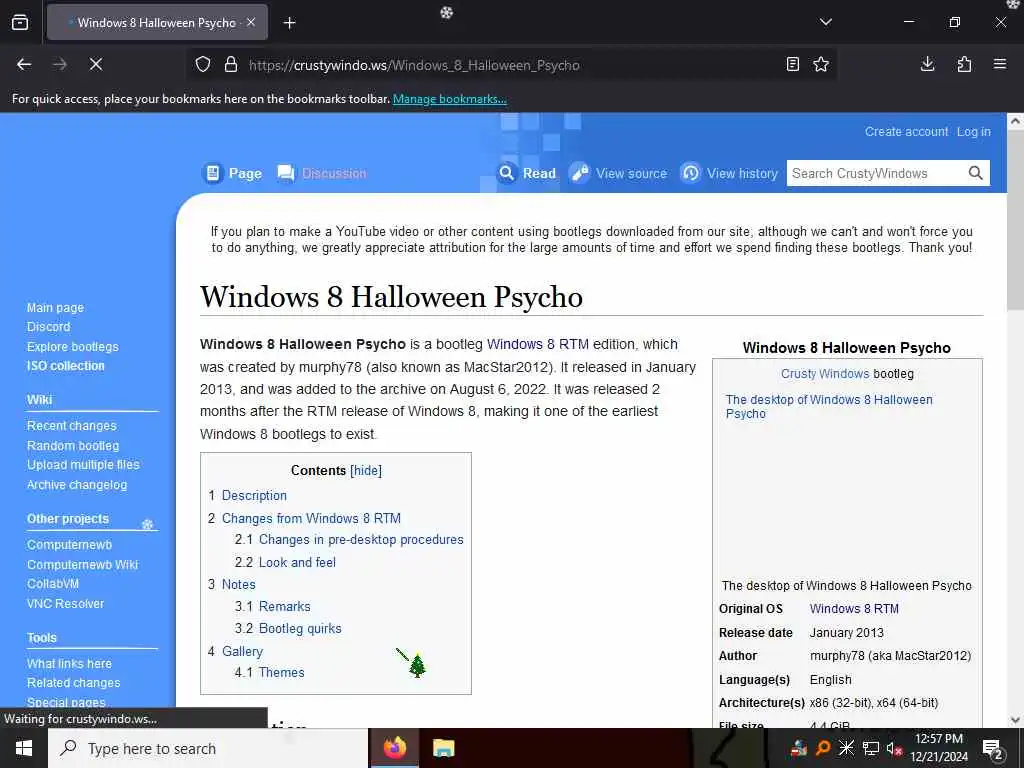Open What links here link
Screen dimensions: 1024x768
point(69,663)
